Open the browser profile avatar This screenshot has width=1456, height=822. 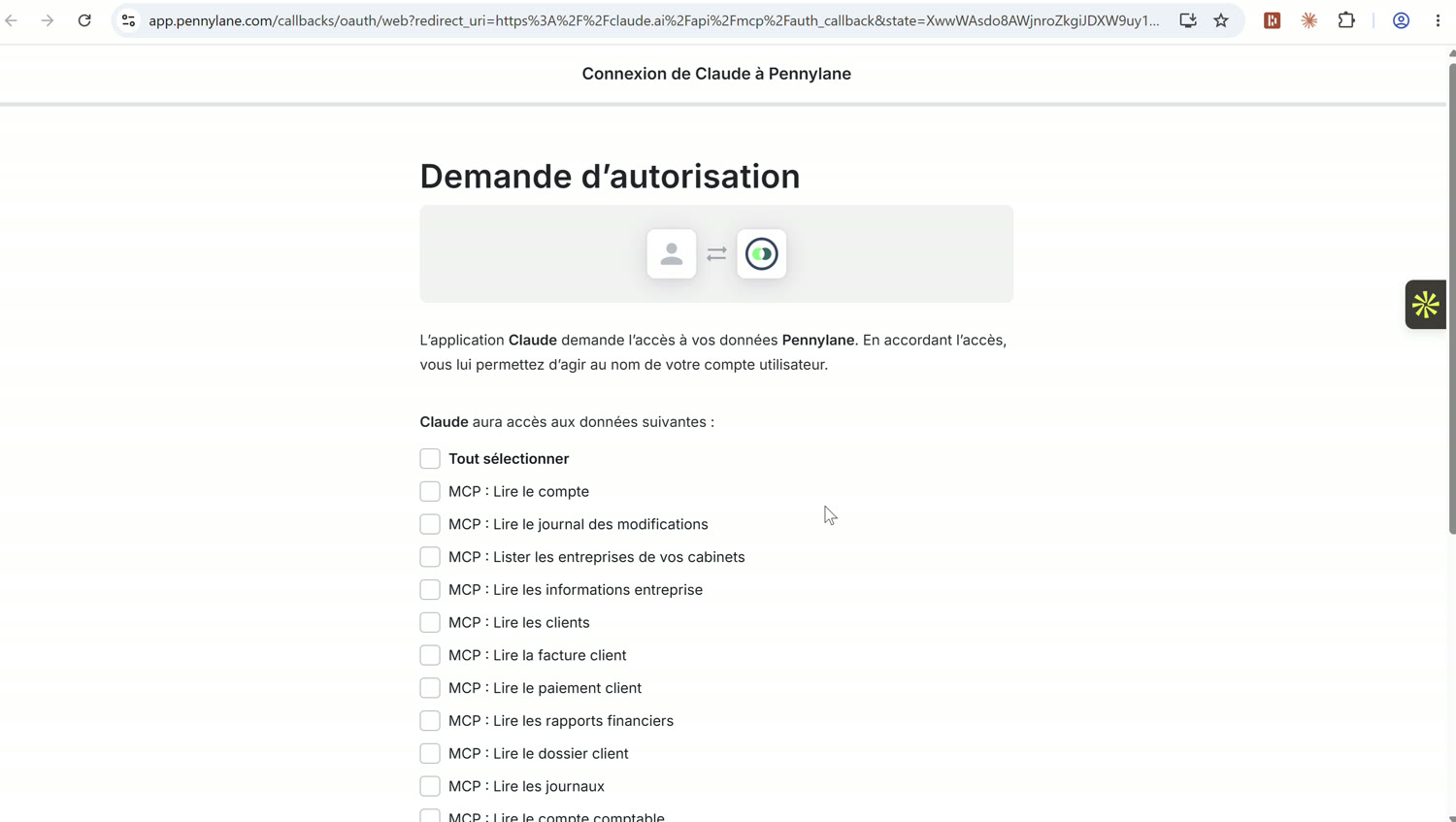point(1401,20)
